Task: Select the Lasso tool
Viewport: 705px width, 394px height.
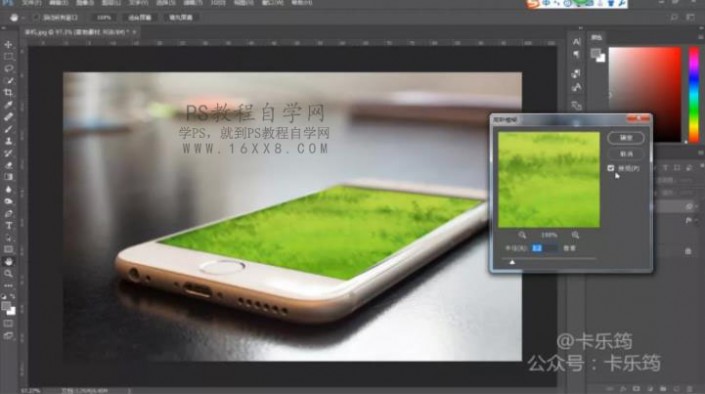Action: coord(9,69)
